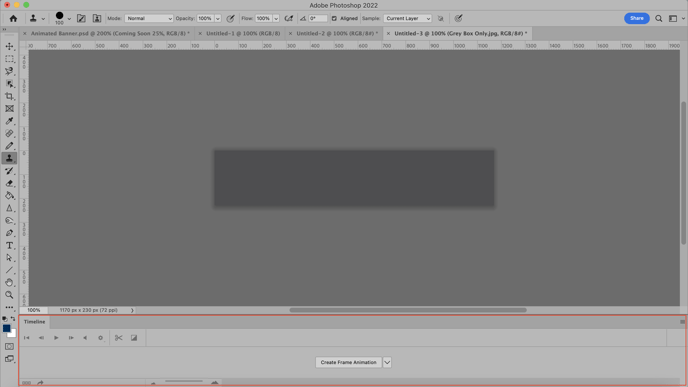This screenshot has height=387, width=688.
Task: Open the Tool Preset picker arrow
Action: pyautogui.click(x=43, y=19)
